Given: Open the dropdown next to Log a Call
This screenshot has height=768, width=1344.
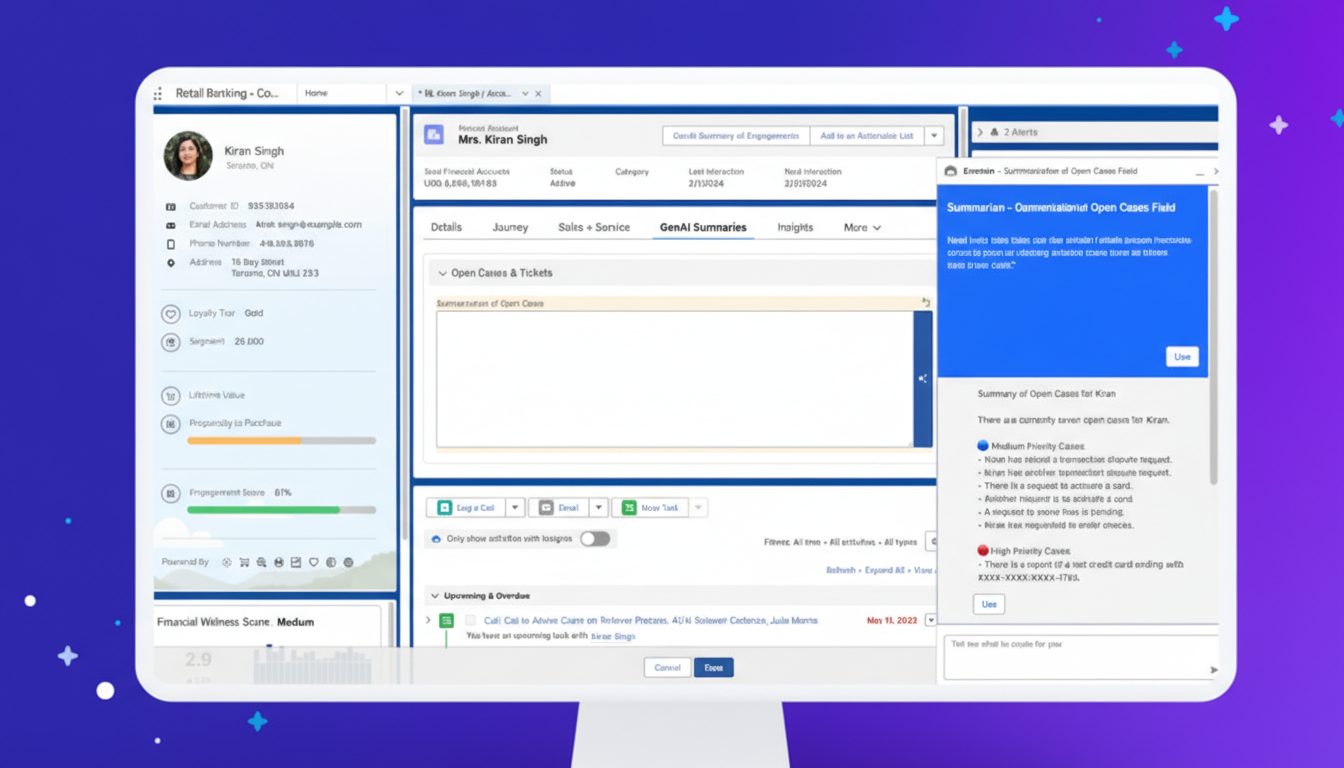Looking at the screenshot, I should [516, 507].
